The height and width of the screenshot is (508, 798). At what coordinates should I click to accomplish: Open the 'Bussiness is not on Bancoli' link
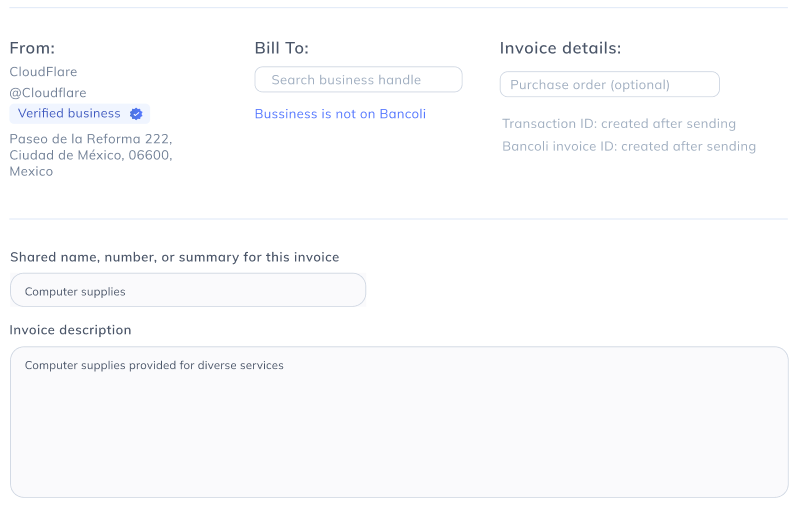click(340, 114)
